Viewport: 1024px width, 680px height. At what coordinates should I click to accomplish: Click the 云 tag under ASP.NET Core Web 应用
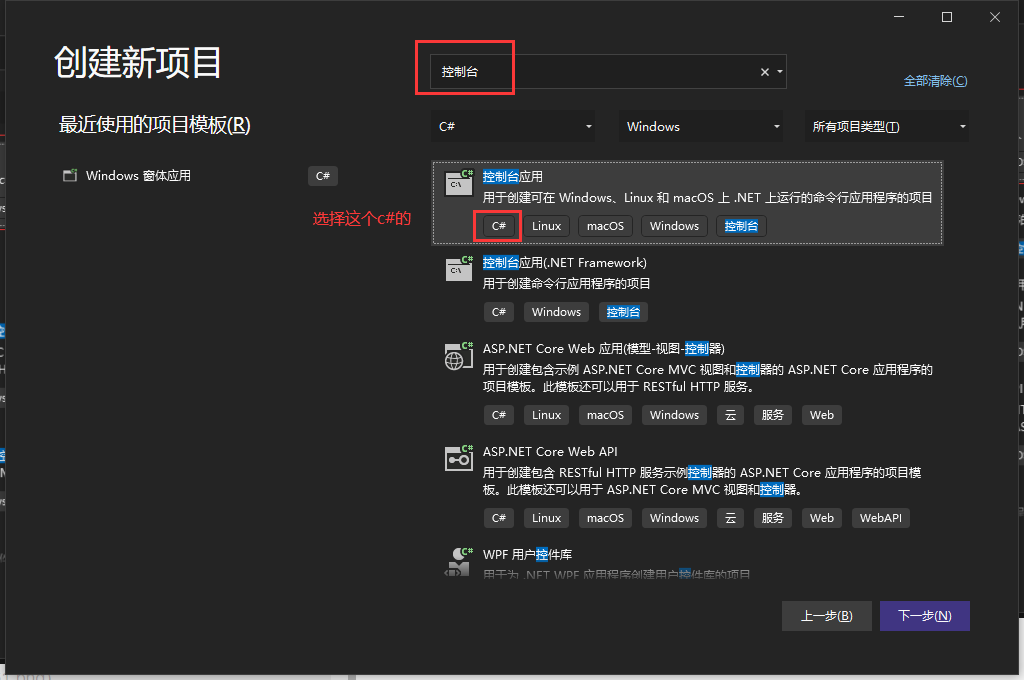click(731, 415)
